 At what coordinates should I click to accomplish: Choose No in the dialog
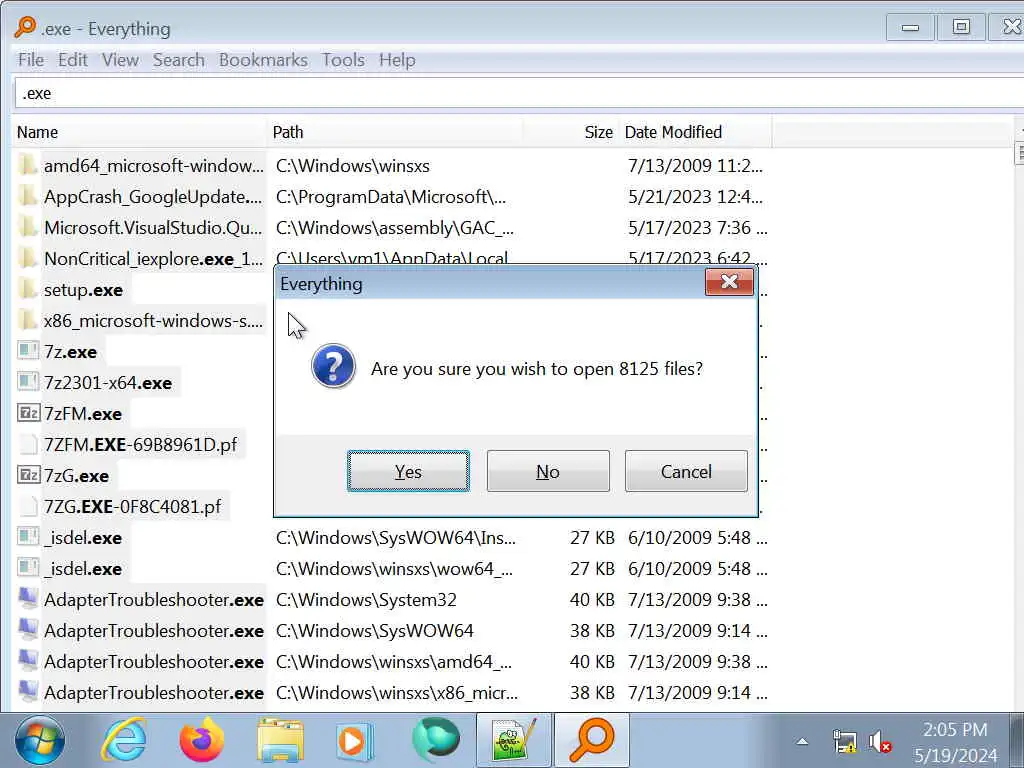click(548, 471)
